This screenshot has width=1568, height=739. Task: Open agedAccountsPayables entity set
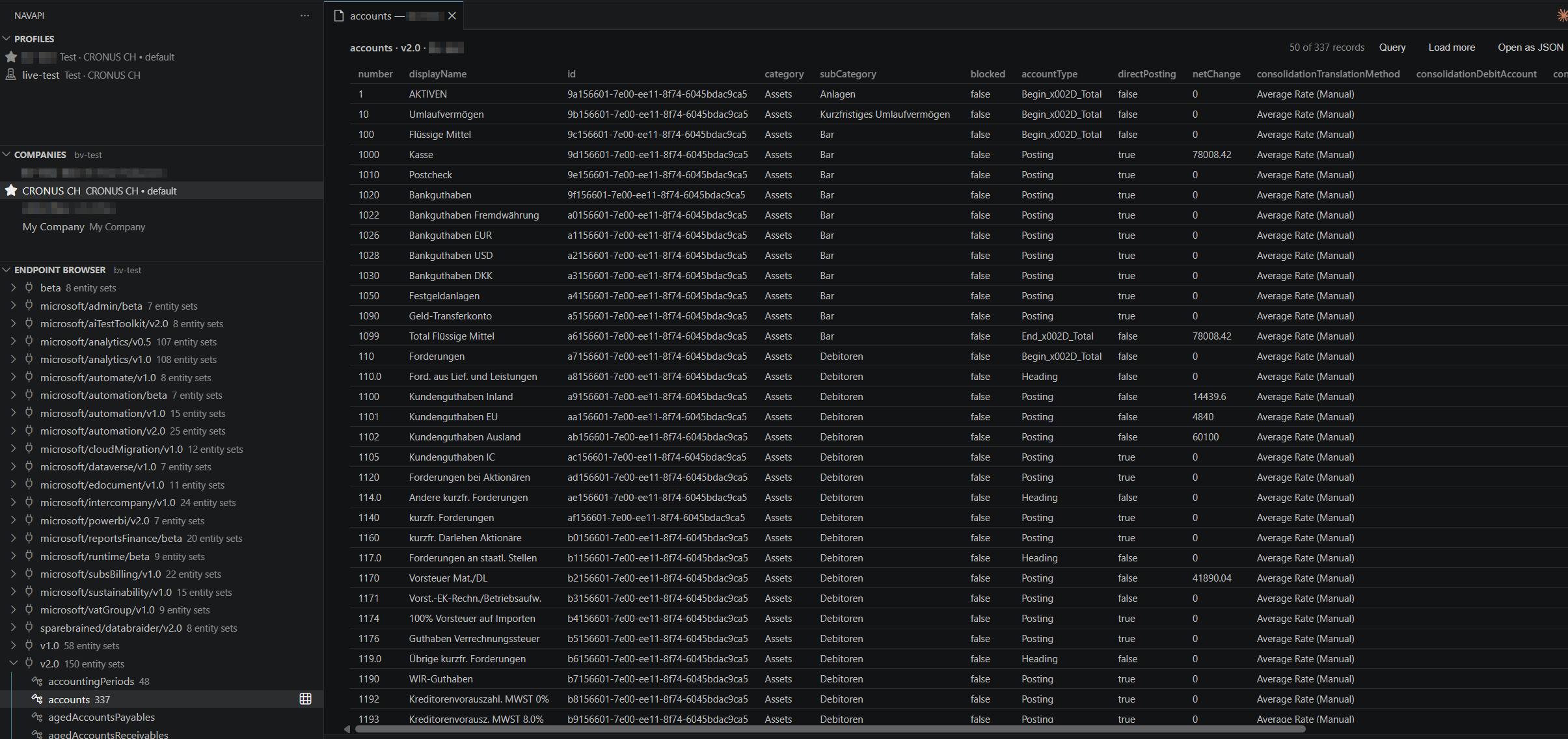161,717
